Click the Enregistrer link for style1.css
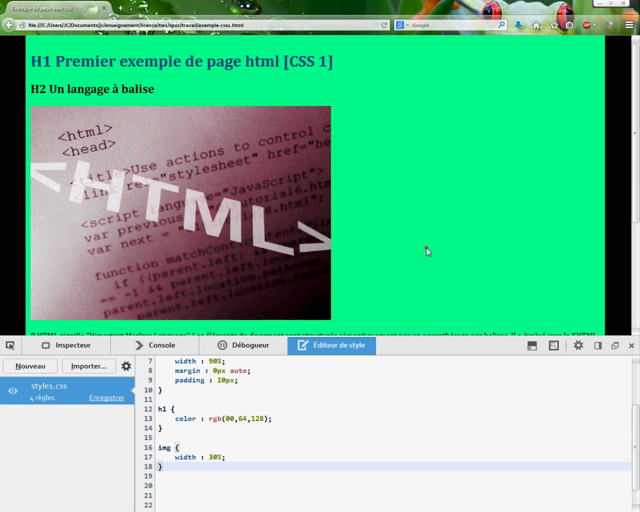Screen dimensions: 640x512 [x=107, y=397]
